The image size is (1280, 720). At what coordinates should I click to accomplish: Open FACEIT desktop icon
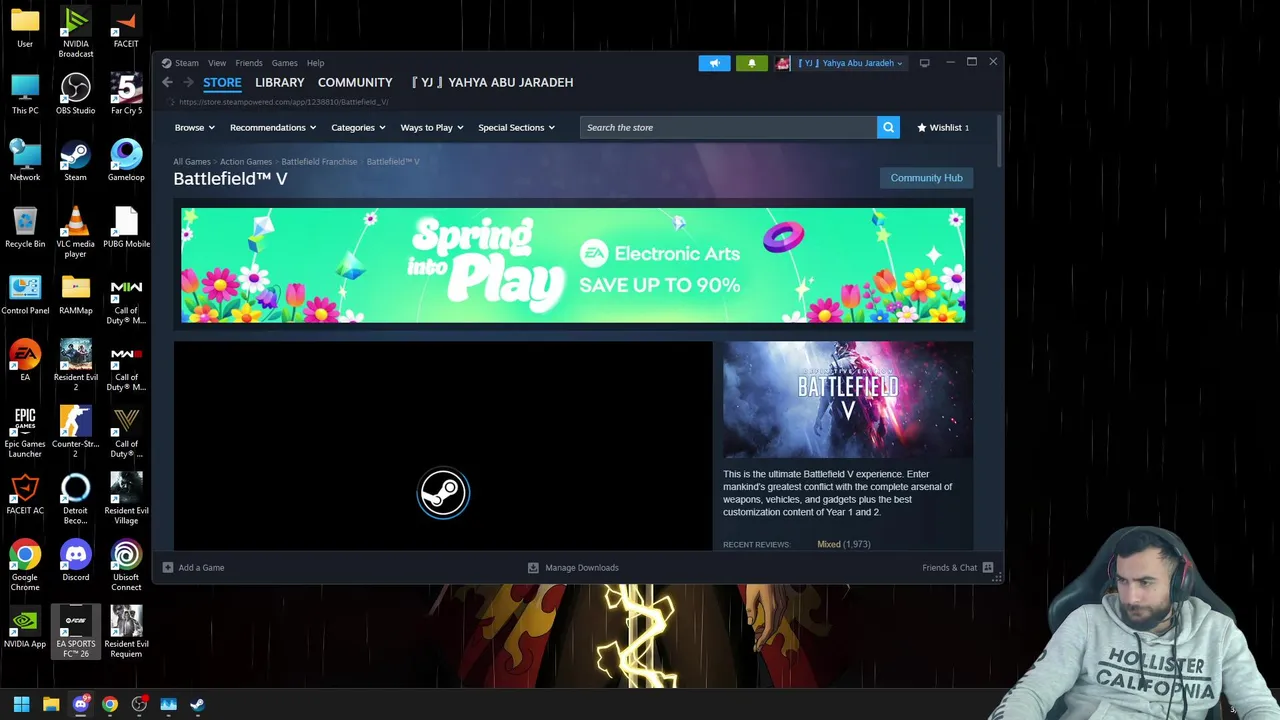(126, 28)
